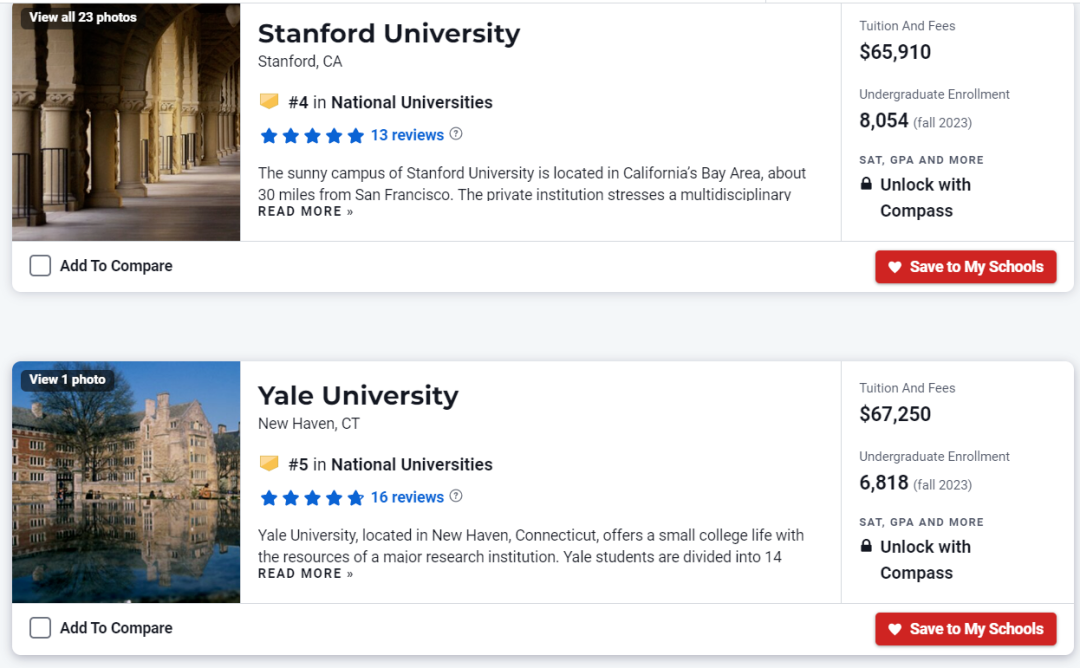This screenshot has width=1080, height=668.
Task: Click Yale's ranking badge icon
Action: click(269, 464)
